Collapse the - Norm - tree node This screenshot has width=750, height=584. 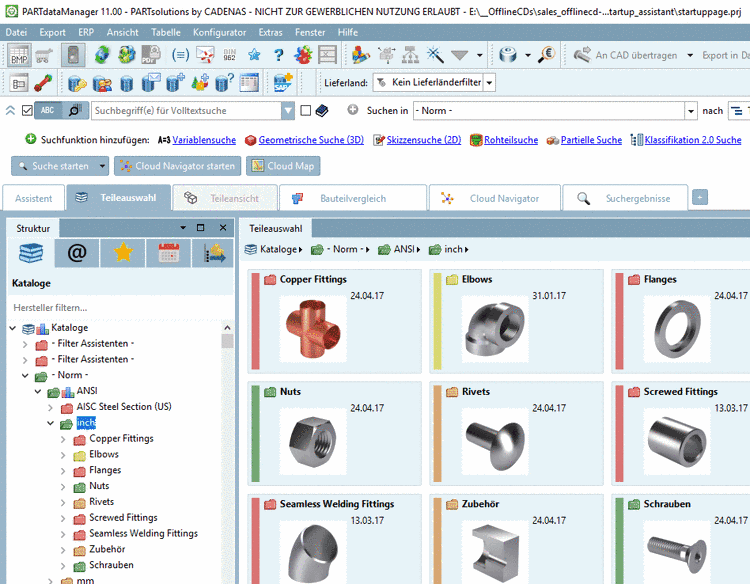tap(25, 375)
